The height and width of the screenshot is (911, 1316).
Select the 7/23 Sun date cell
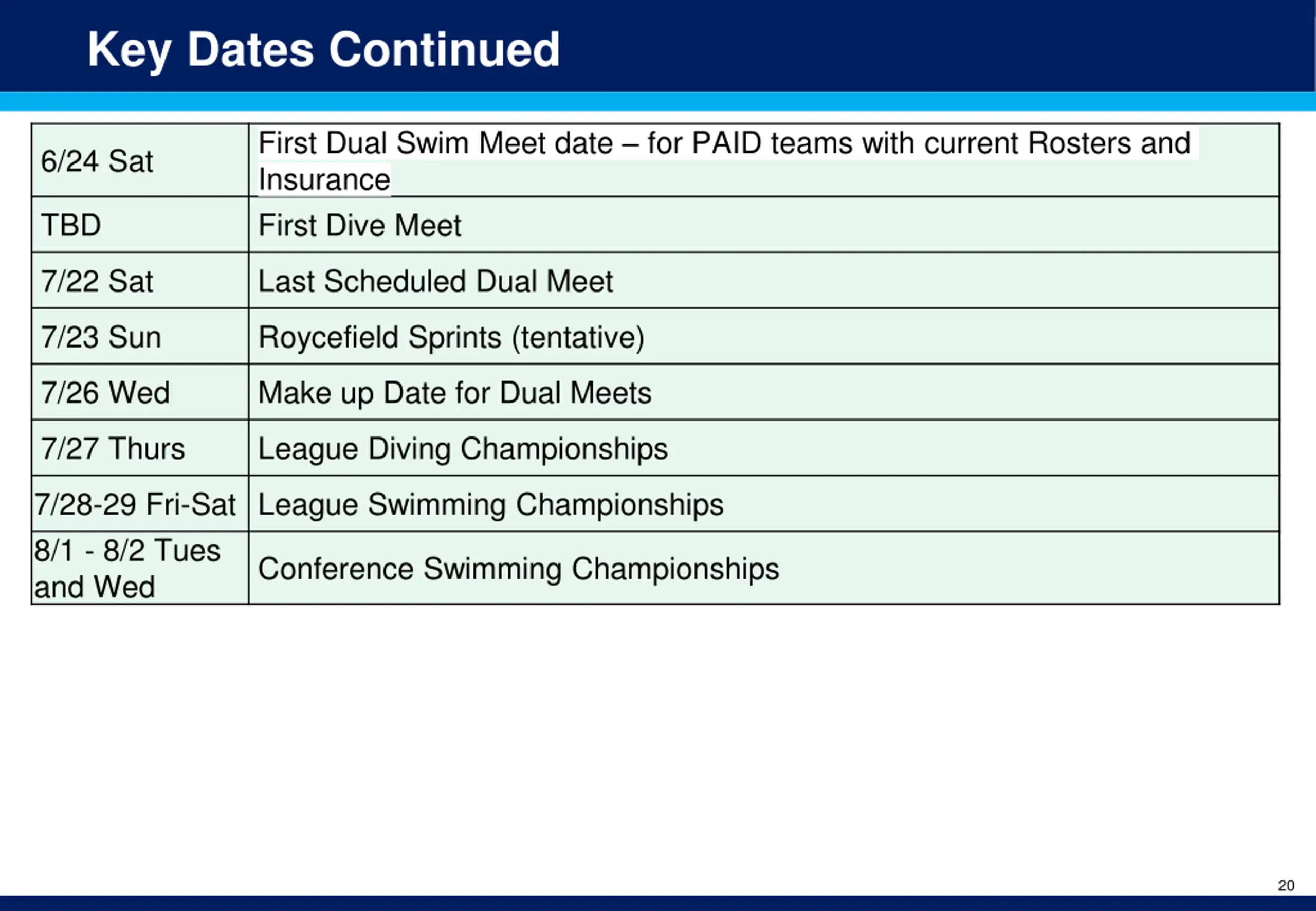click(140, 336)
